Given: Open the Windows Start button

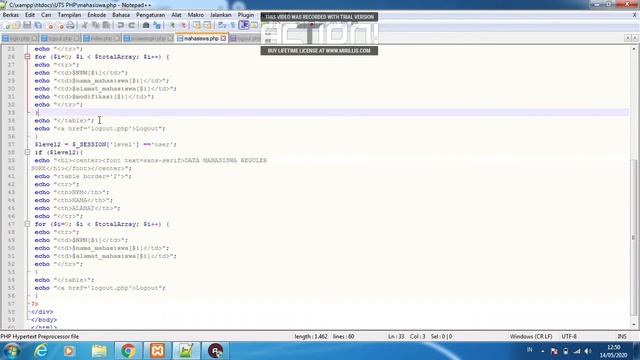Looking at the screenshot, I should 12,351.
